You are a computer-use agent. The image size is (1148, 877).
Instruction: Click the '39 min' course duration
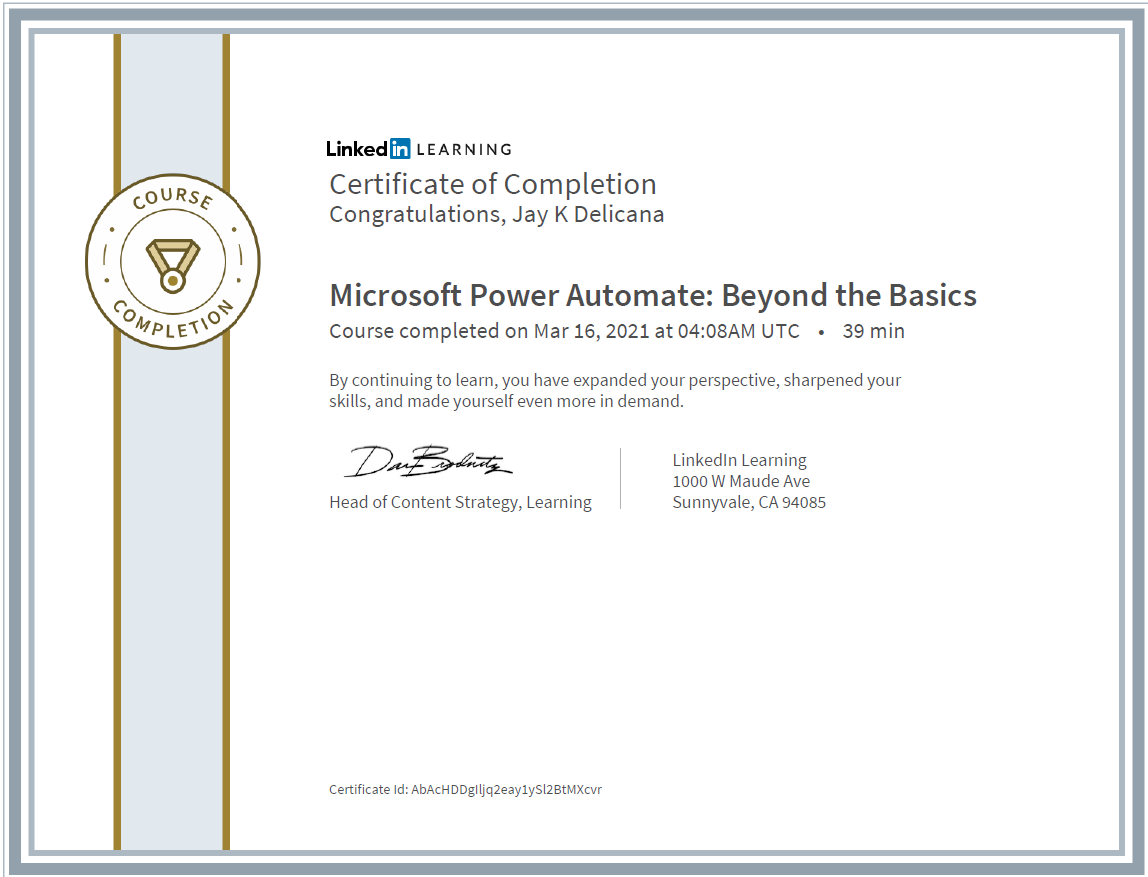[x=873, y=331]
